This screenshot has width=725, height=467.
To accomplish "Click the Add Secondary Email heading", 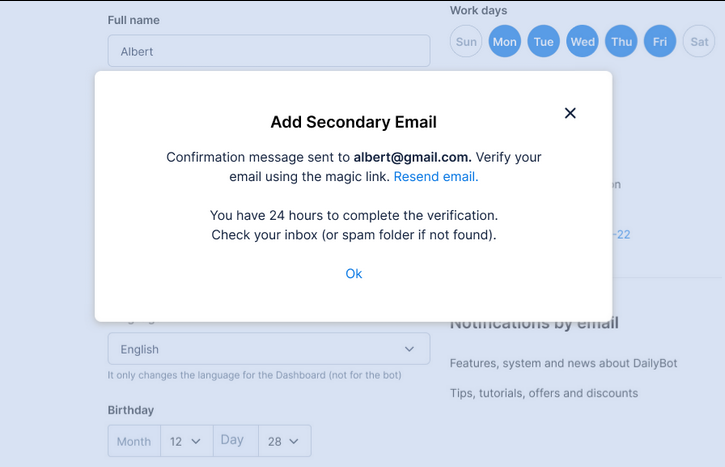I will pos(353,122).
